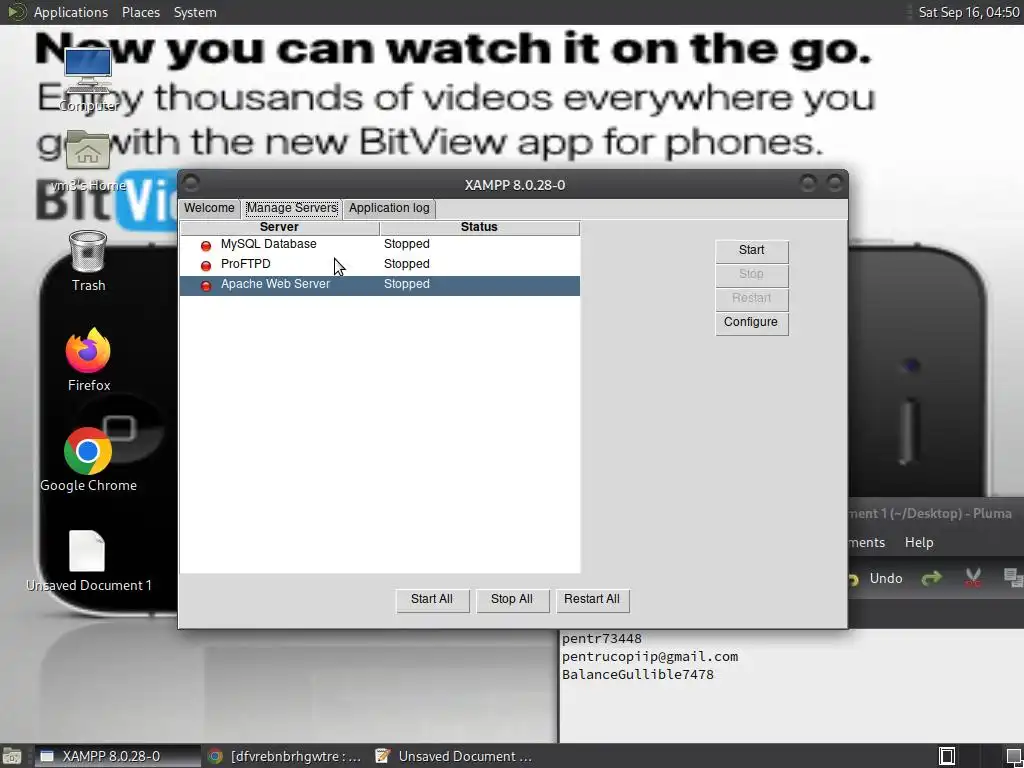The height and width of the screenshot is (768, 1024).
Task: Click Stop All servers
Action: click(x=513, y=600)
